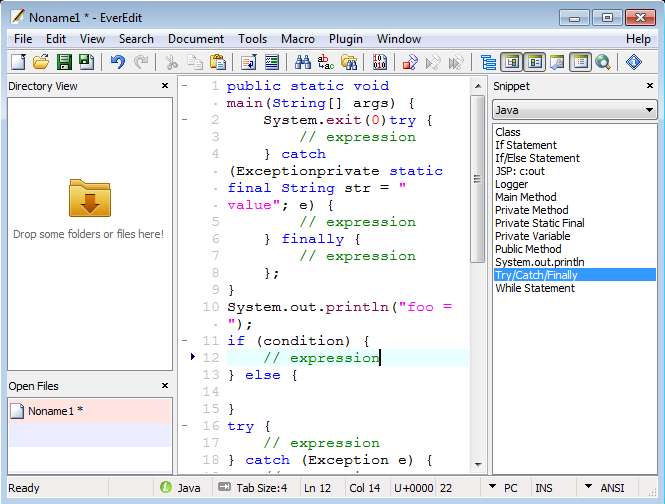Open the Help menu
665x504 pixels.
tap(638, 39)
